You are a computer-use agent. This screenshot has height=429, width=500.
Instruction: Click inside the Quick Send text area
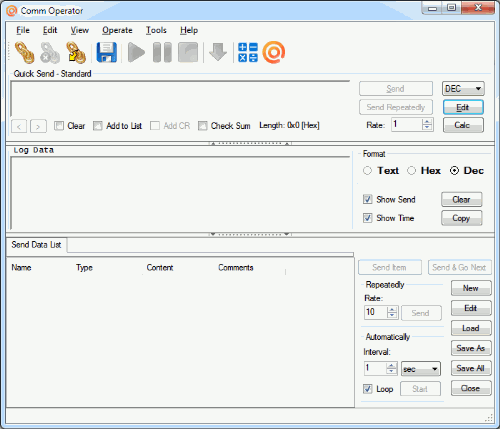tap(180, 99)
